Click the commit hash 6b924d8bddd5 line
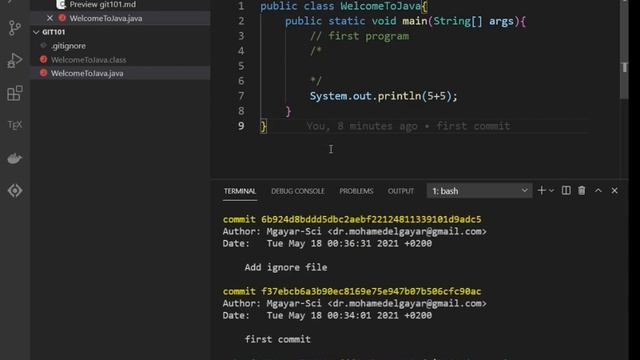This screenshot has width=640, height=360. click(352, 220)
